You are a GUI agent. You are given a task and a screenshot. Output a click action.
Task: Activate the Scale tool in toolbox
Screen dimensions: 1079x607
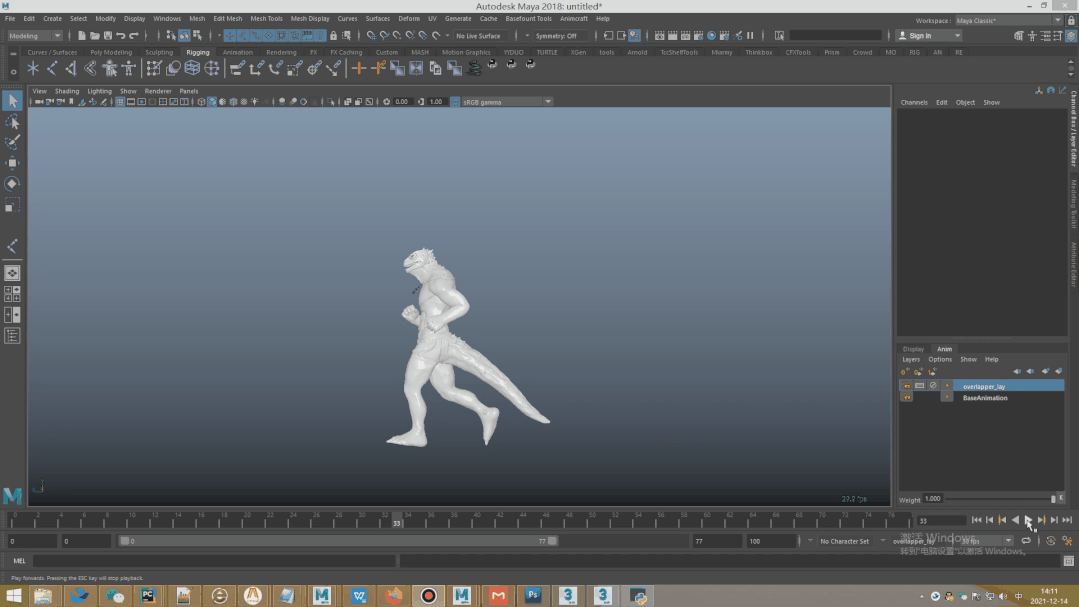[12, 205]
